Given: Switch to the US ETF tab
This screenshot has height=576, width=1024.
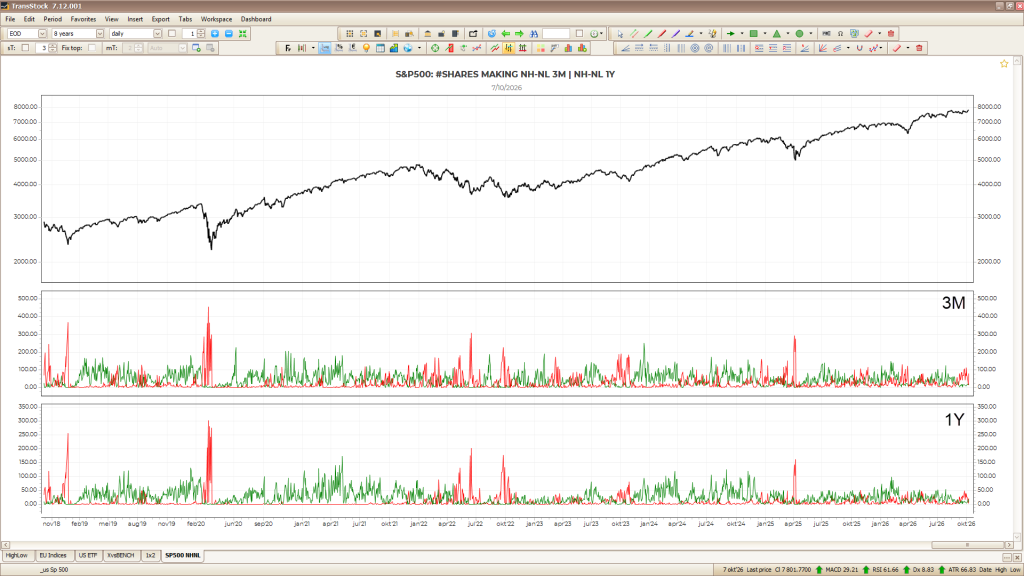Looking at the screenshot, I should (x=88, y=555).
